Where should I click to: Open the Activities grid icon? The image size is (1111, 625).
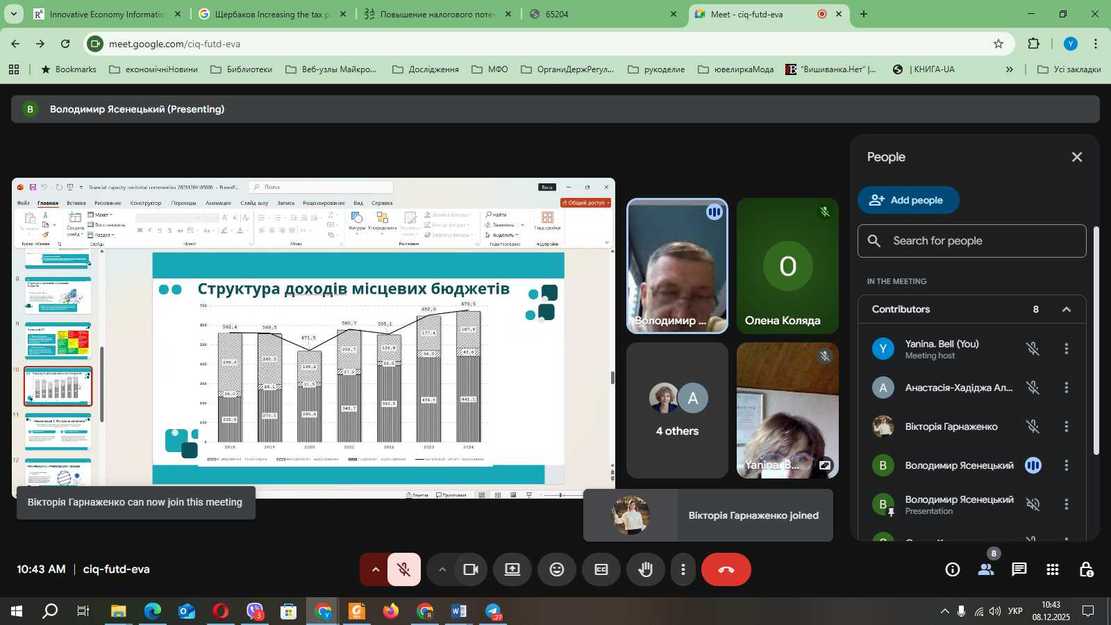[1052, 570]
